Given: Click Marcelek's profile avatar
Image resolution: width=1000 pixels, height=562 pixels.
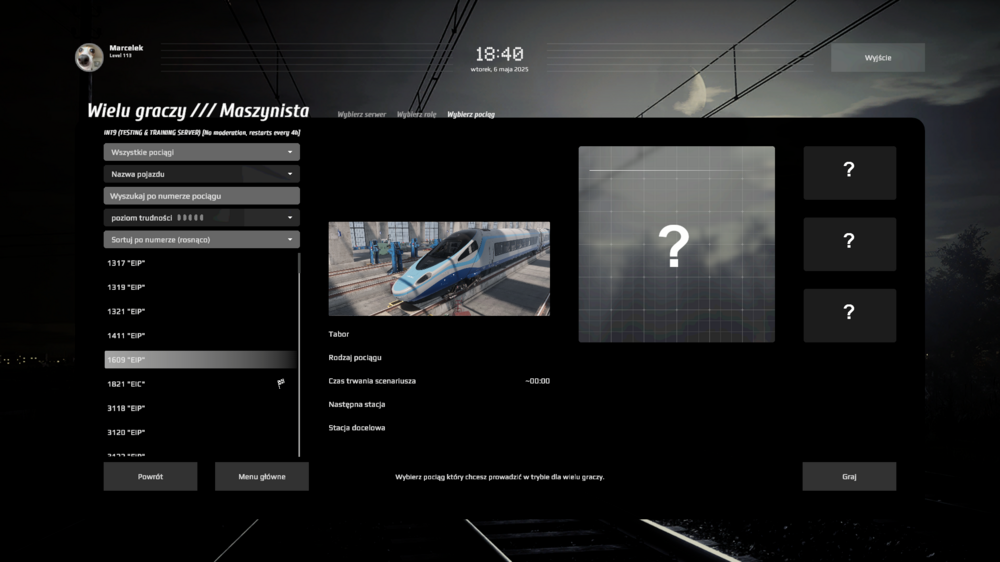Looking at the screenshot, I should click(89, 57).
